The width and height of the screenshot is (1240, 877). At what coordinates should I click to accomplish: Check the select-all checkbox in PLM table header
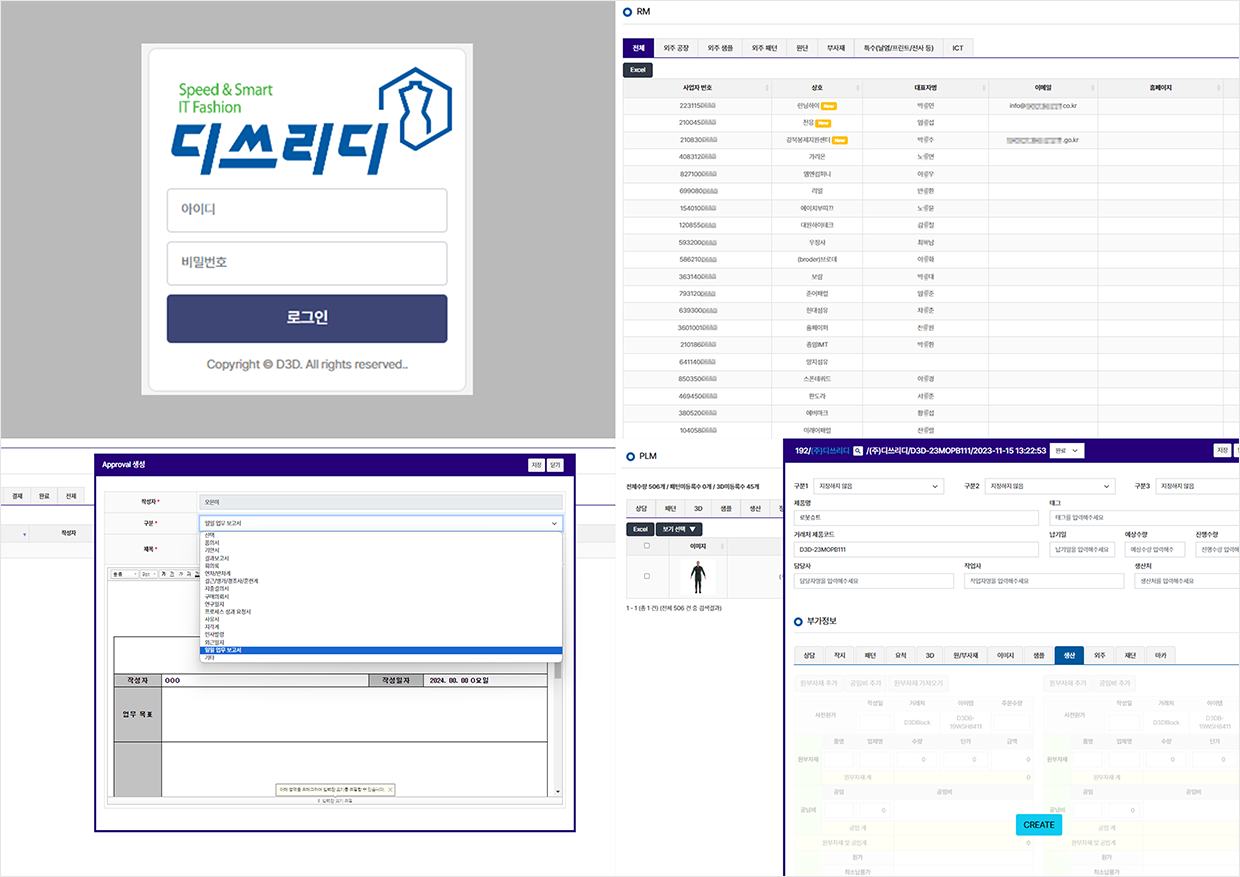pos(646,546)
